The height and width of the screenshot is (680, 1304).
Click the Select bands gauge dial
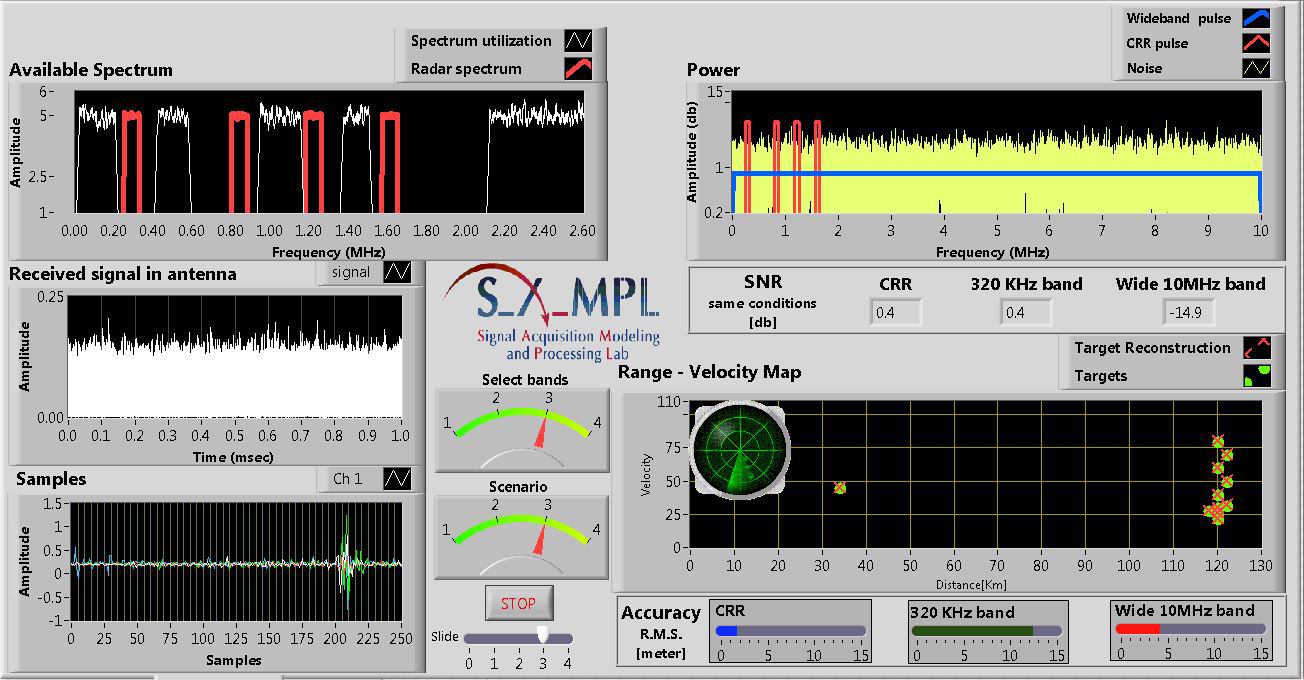(x=521, y=430)
